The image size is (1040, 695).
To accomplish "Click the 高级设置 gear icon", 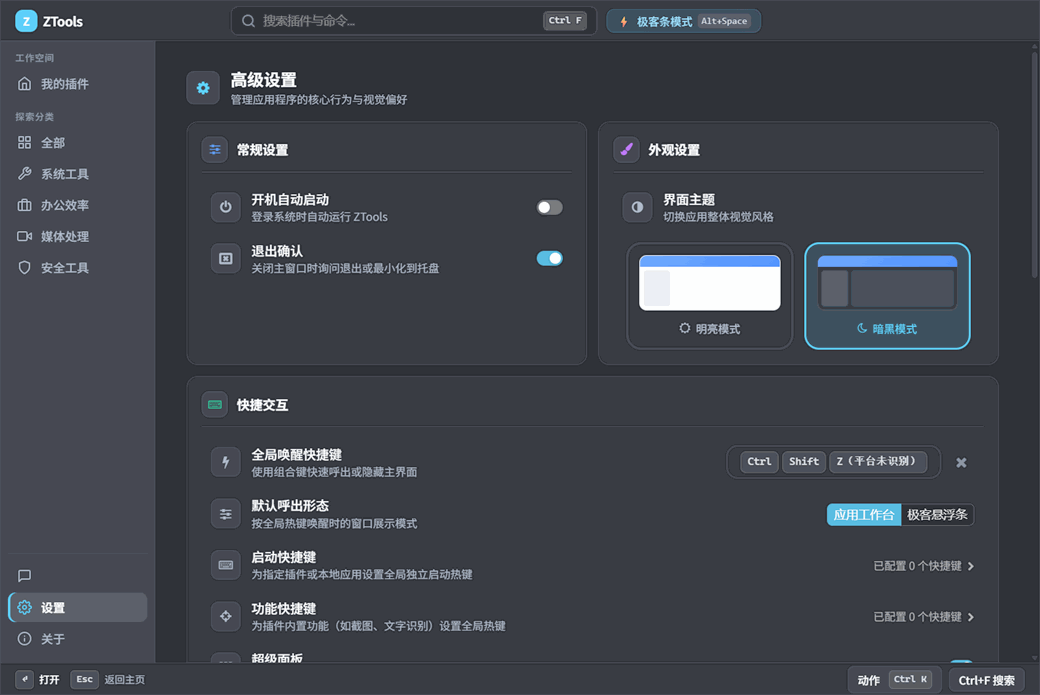I will click(203, 88).
